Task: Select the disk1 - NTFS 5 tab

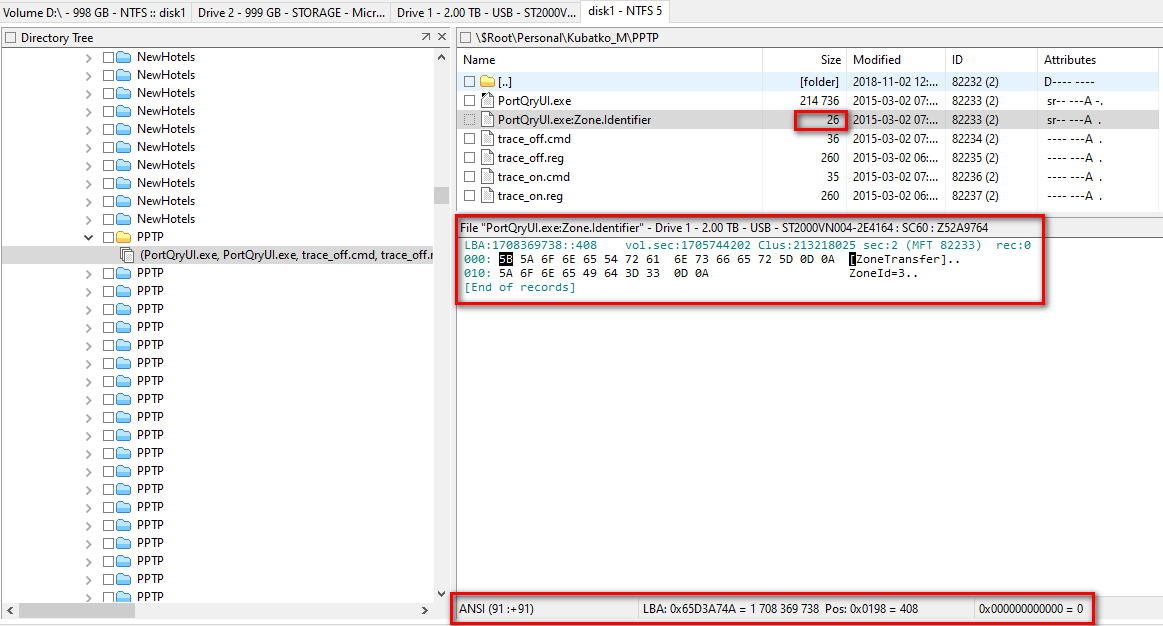Action: click(x=625, y=11)
